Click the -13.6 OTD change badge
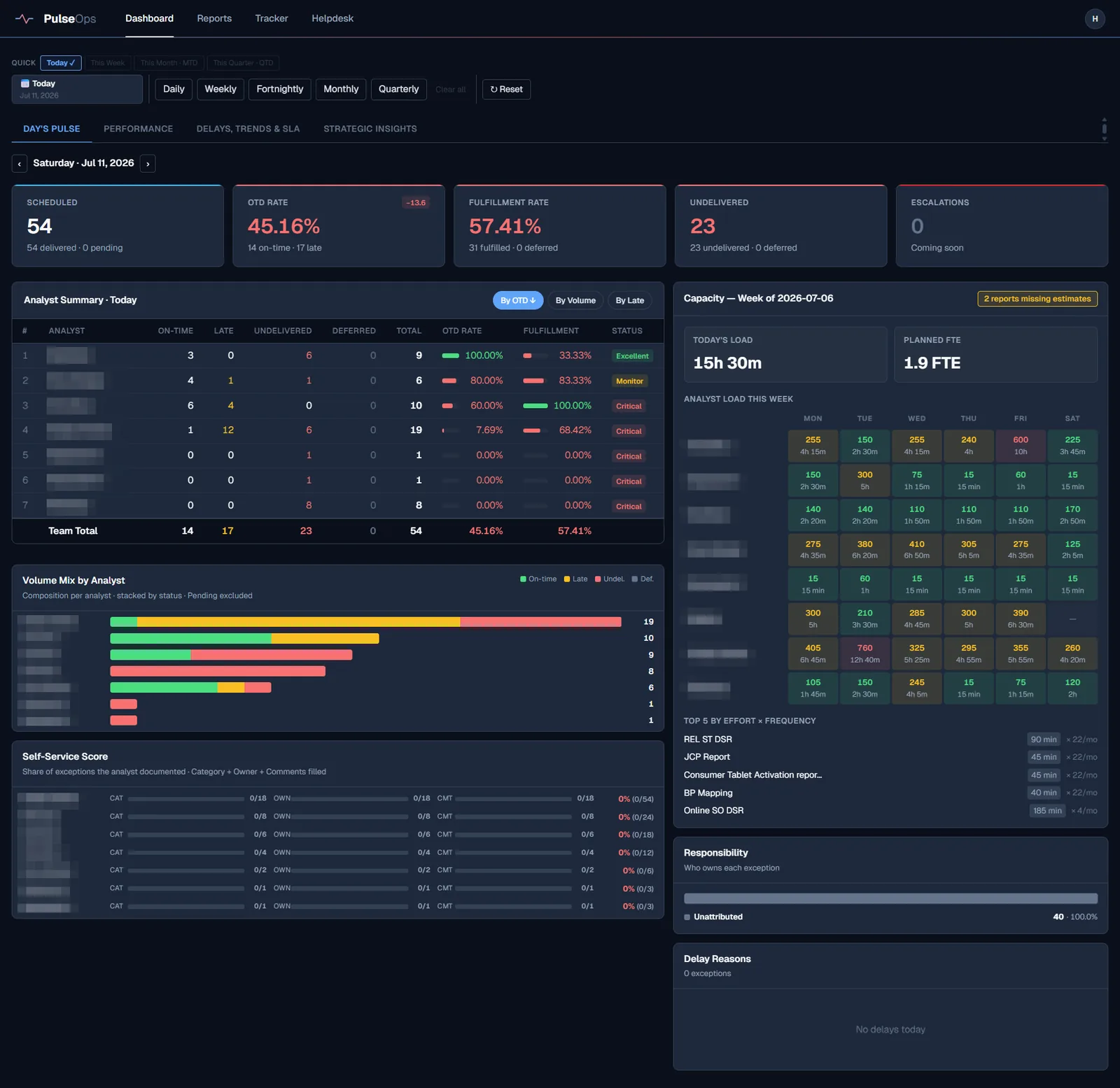Screen dimensions: 1120x1088 coord(416,203)
